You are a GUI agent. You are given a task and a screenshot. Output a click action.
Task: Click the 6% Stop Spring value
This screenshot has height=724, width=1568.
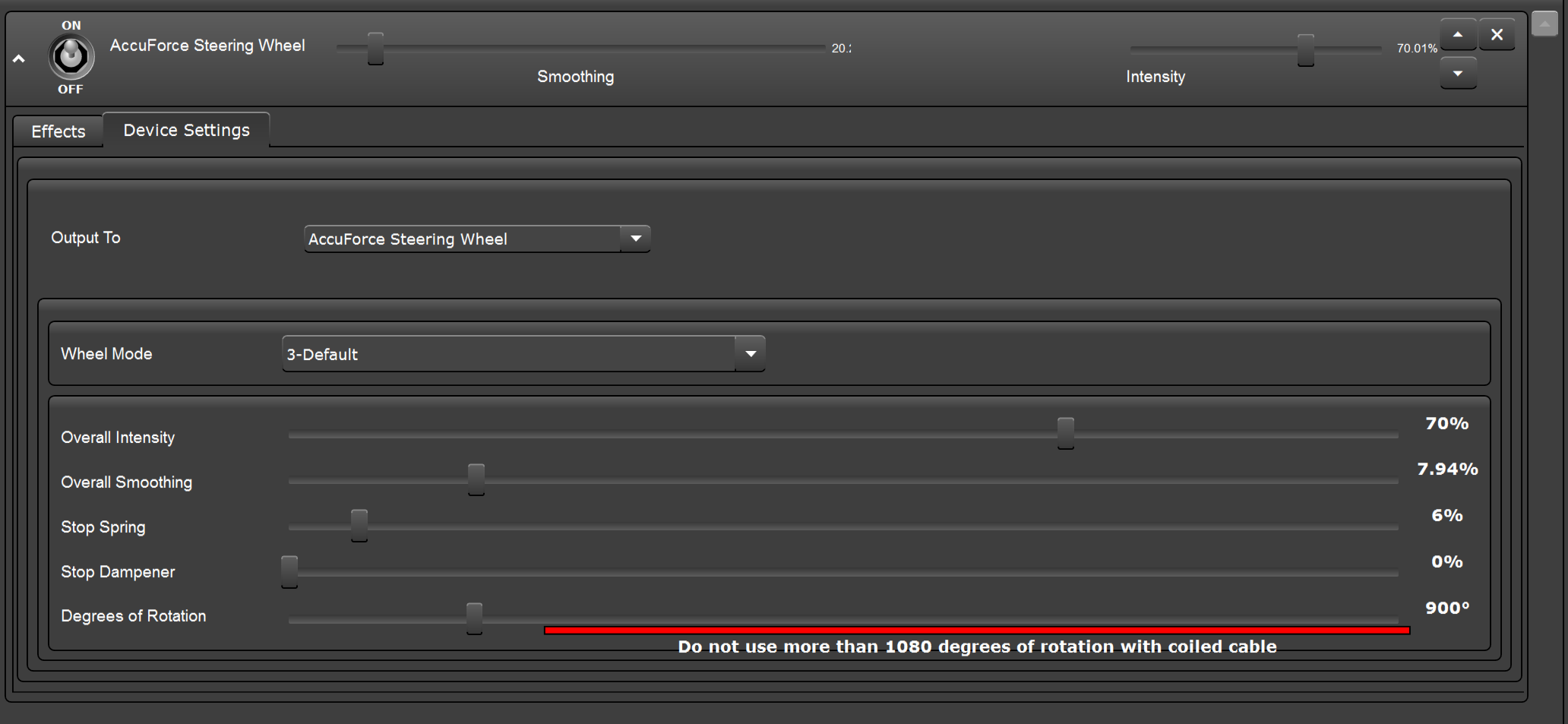(x=1446, y=516)
